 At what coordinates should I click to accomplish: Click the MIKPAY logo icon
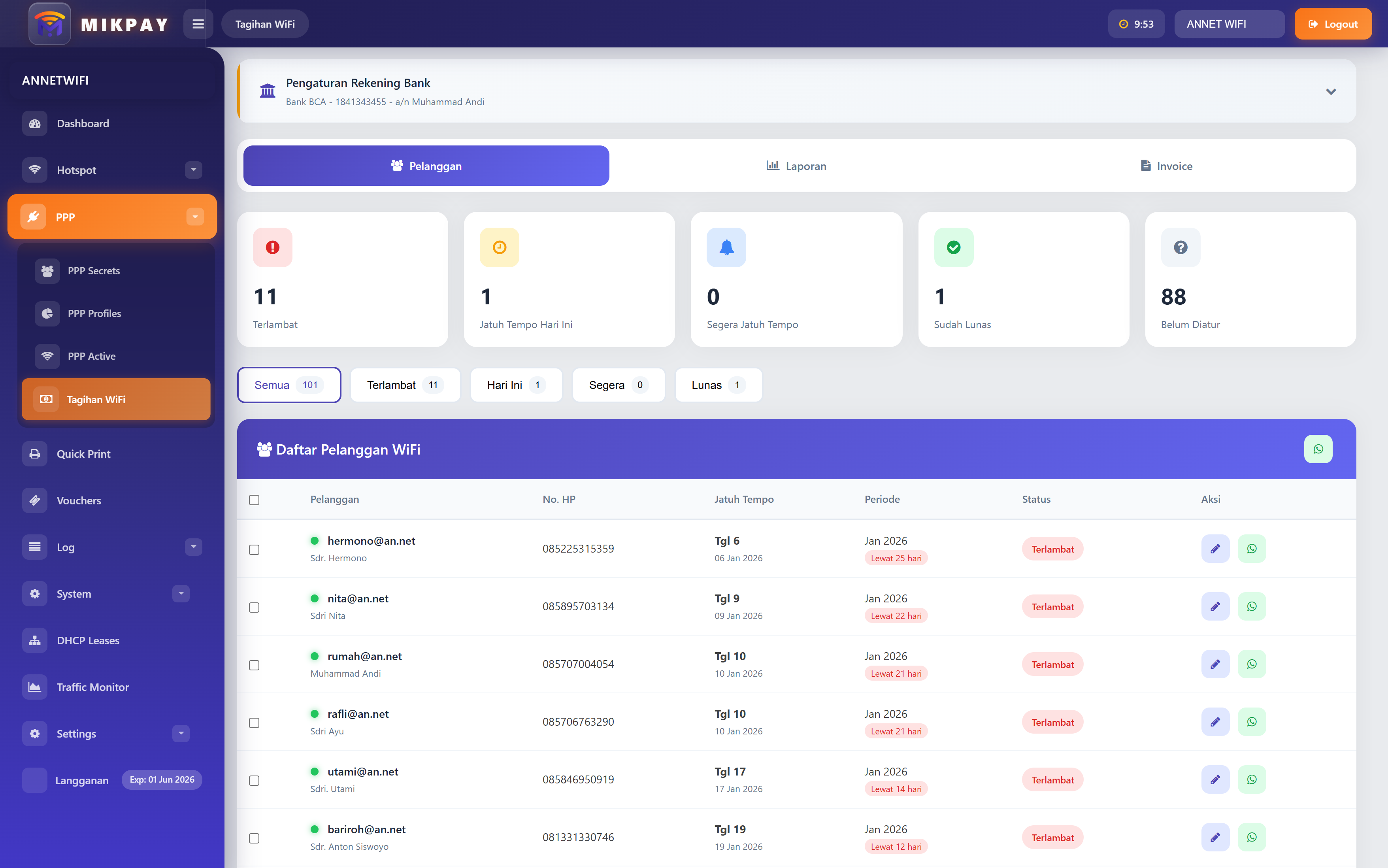click(x=50, y=24)
